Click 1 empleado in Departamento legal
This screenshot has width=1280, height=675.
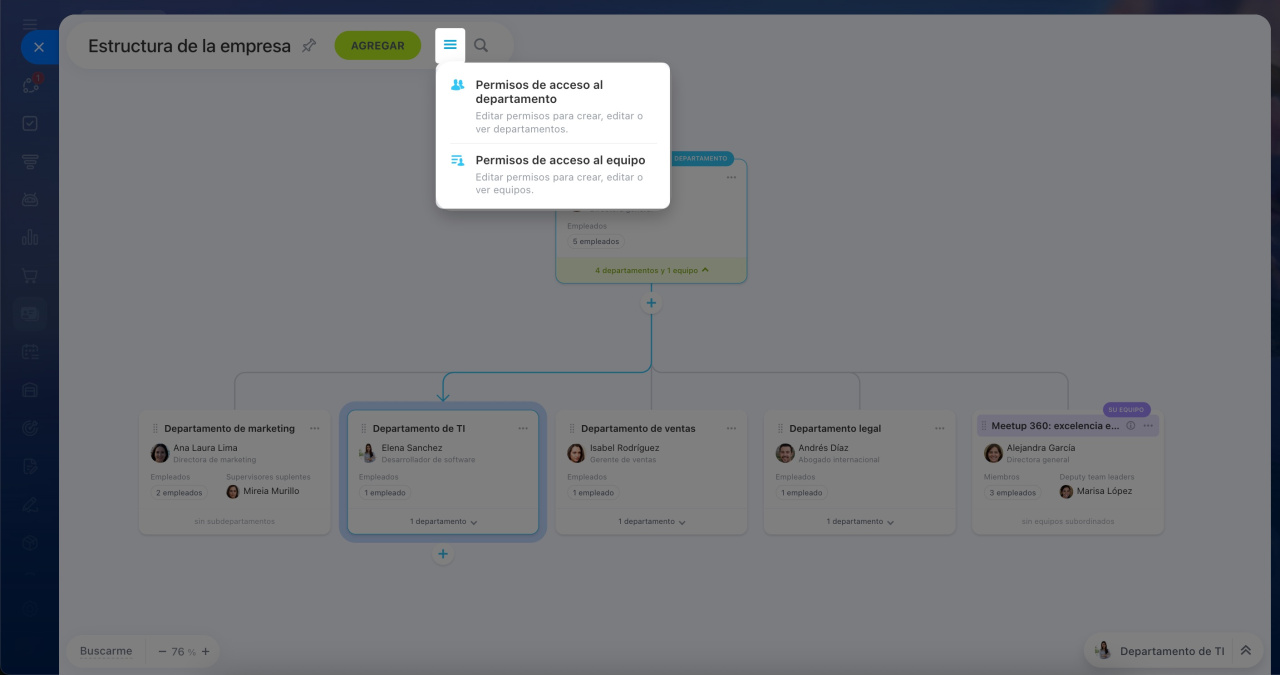802,492
